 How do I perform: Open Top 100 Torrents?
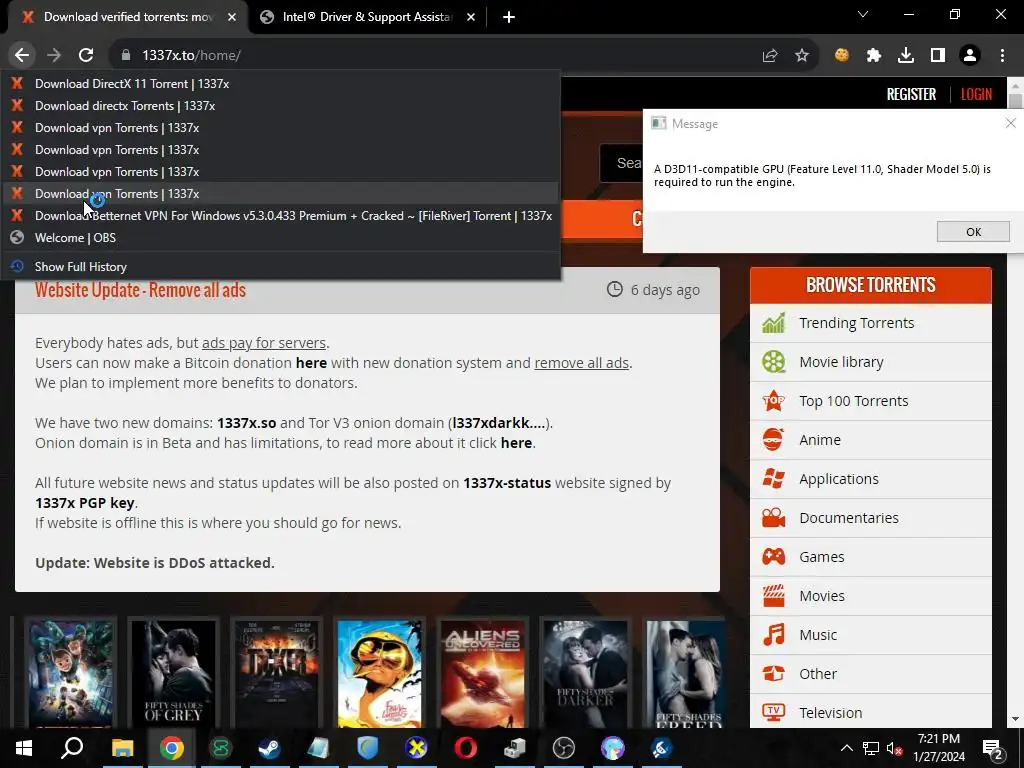(871, 401)
